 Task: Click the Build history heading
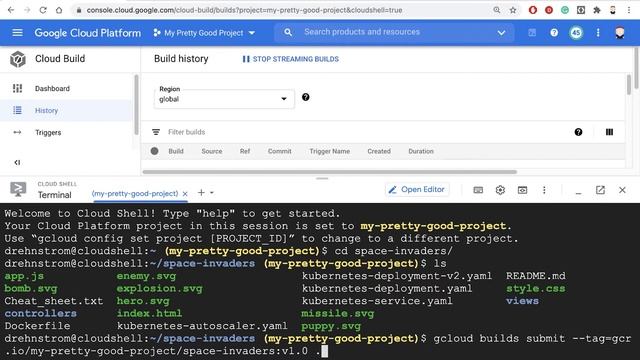click(181, 59)
